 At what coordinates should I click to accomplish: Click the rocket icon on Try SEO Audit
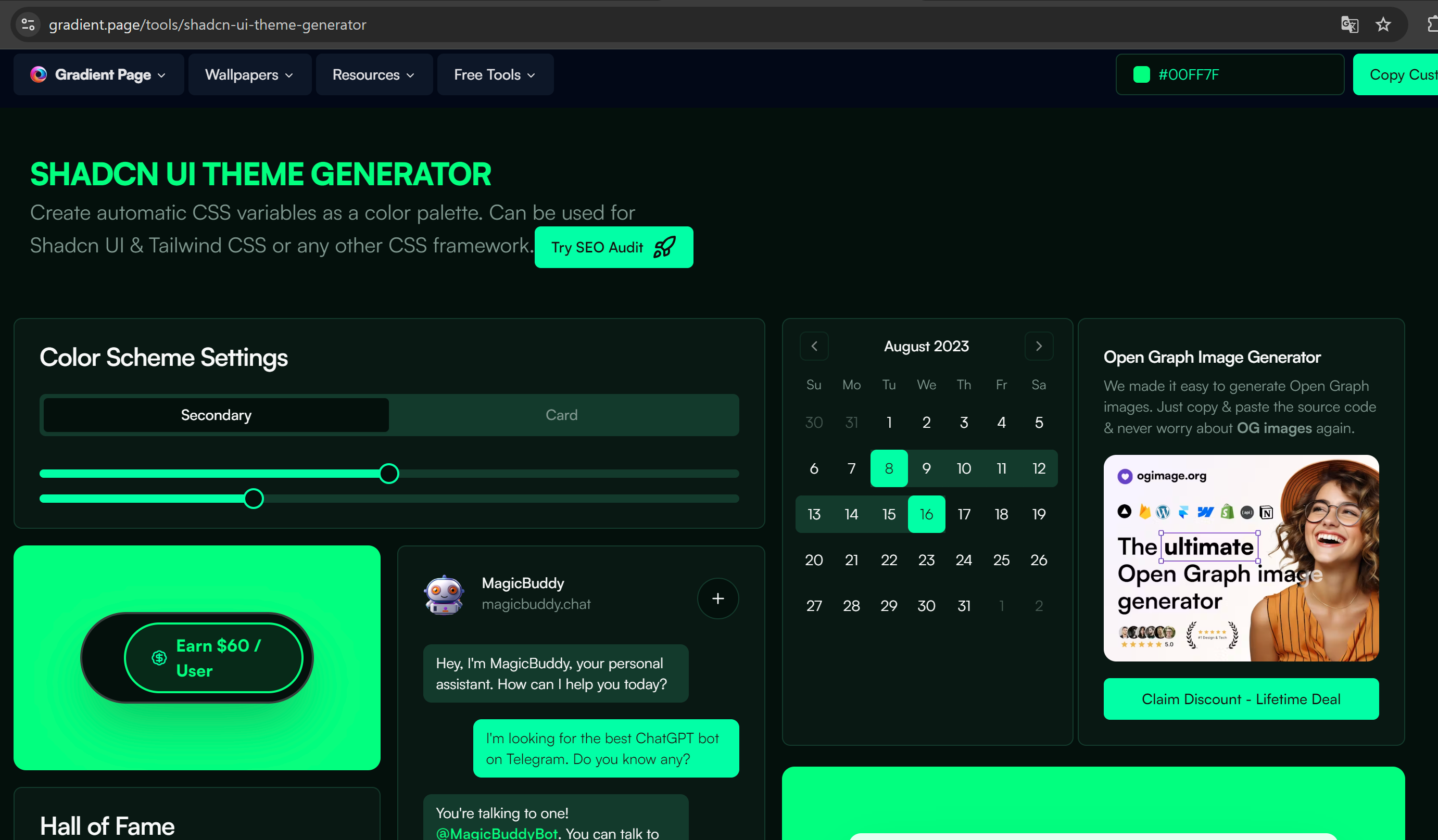click(x=664, y=247)
